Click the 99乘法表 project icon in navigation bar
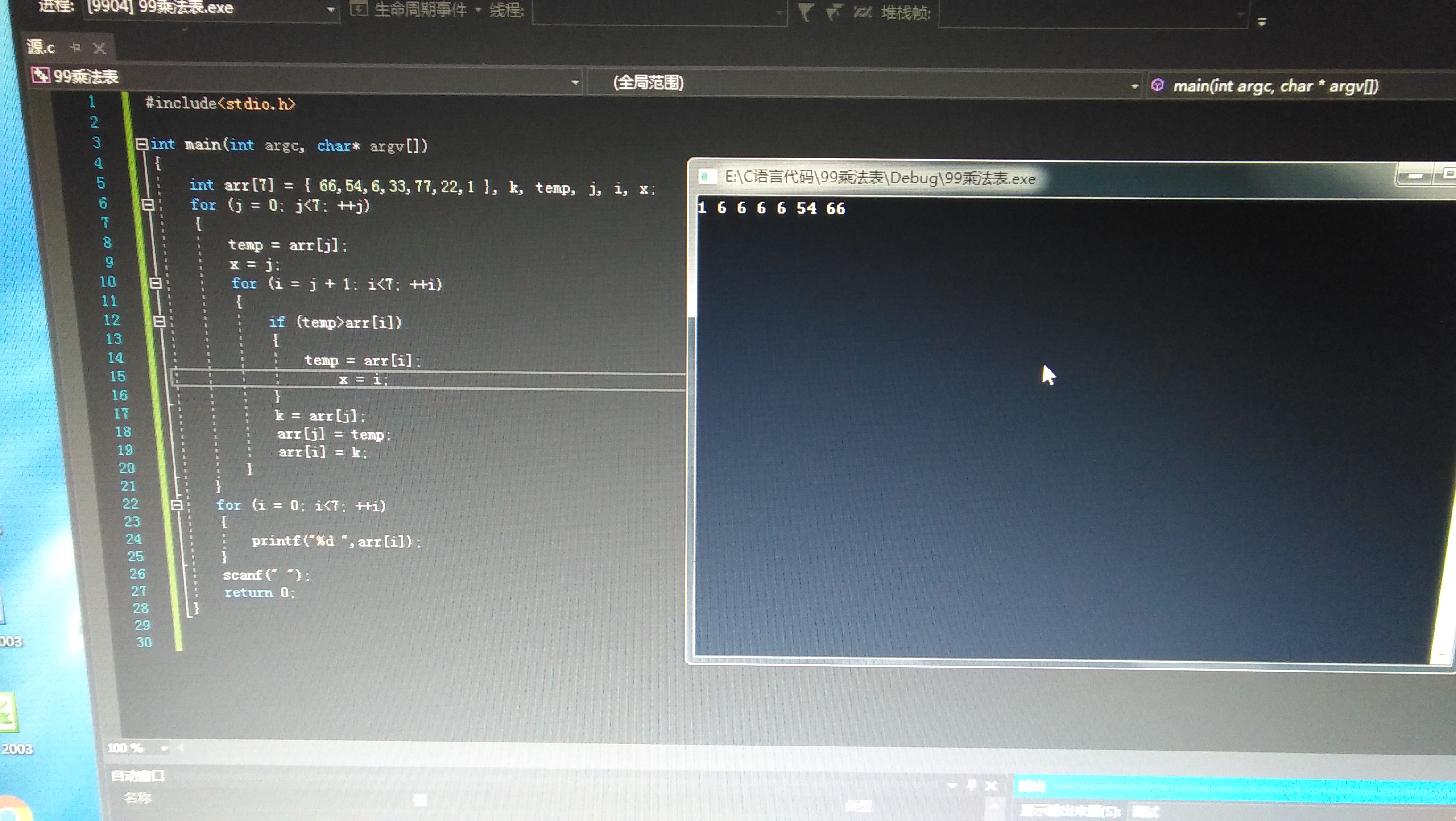The width and height of the screenshot is (1456, 821). click(40, 75)
